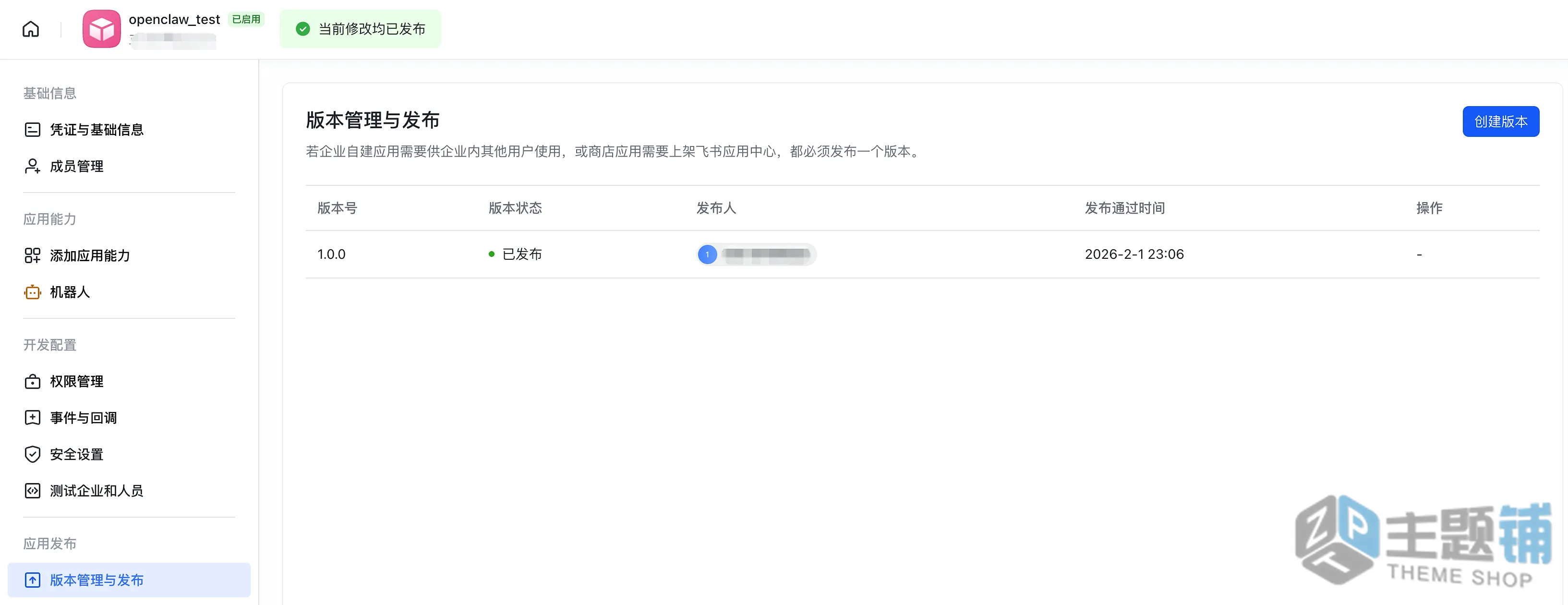Click the 版本号 column header
1568x605 pixels.
point(337,208)
